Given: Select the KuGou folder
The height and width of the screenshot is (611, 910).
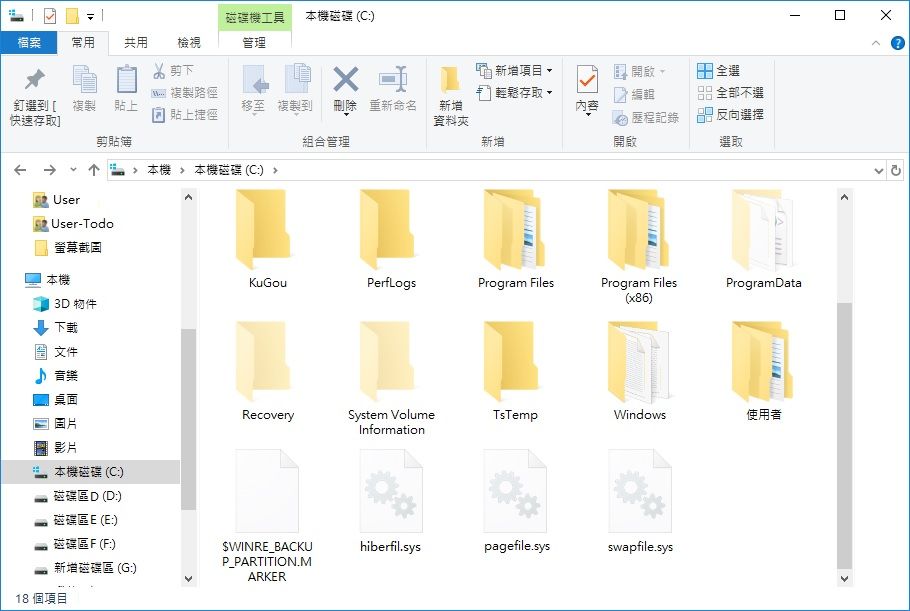Looking at the screenshot, I should [x=268, y=239].
